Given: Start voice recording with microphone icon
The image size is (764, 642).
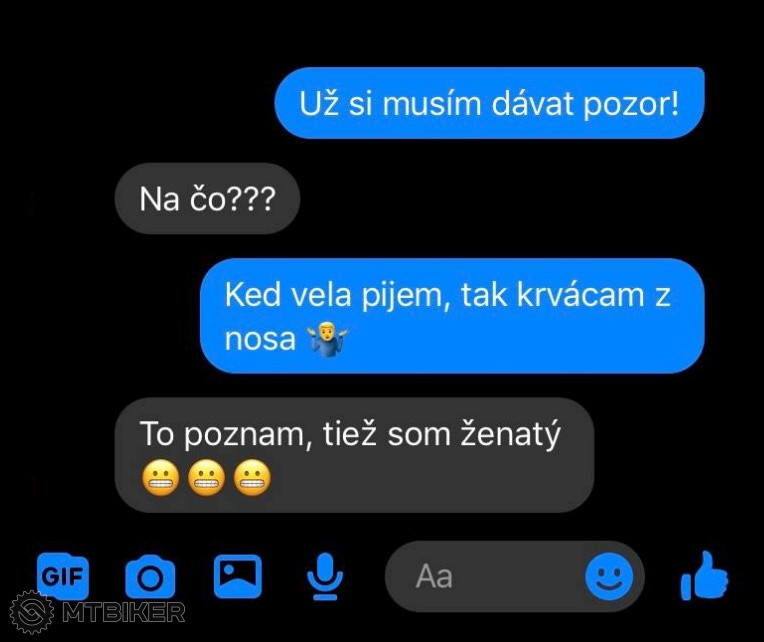Looking at the screenshot, I should 325,577.
